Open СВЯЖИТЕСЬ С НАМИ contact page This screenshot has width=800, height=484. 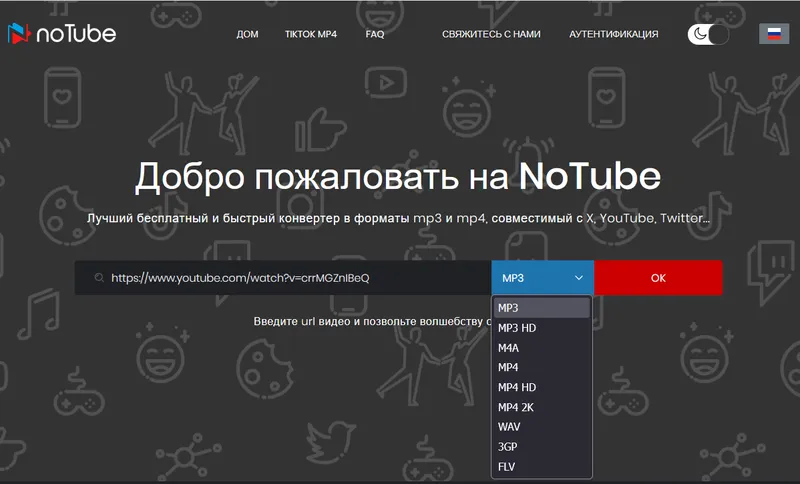(x=491, y=34)
